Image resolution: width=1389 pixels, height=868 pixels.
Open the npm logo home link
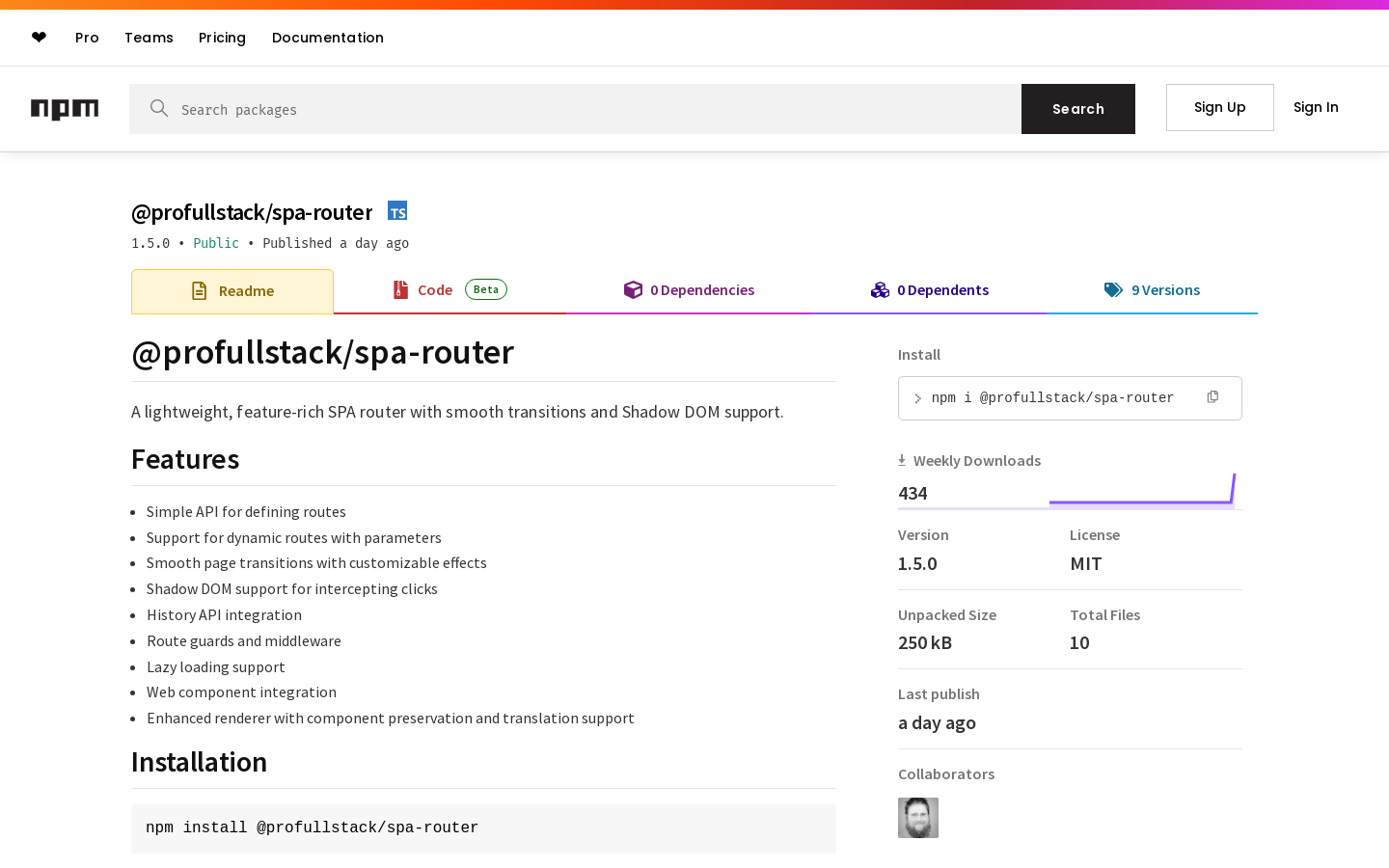(x=65, y=109)
